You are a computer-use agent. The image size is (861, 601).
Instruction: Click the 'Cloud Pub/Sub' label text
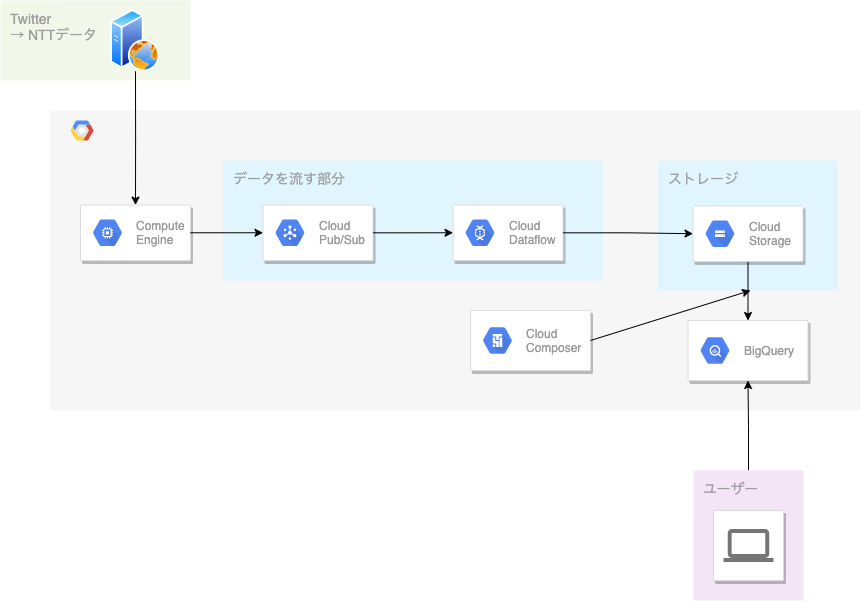point(342,233)
